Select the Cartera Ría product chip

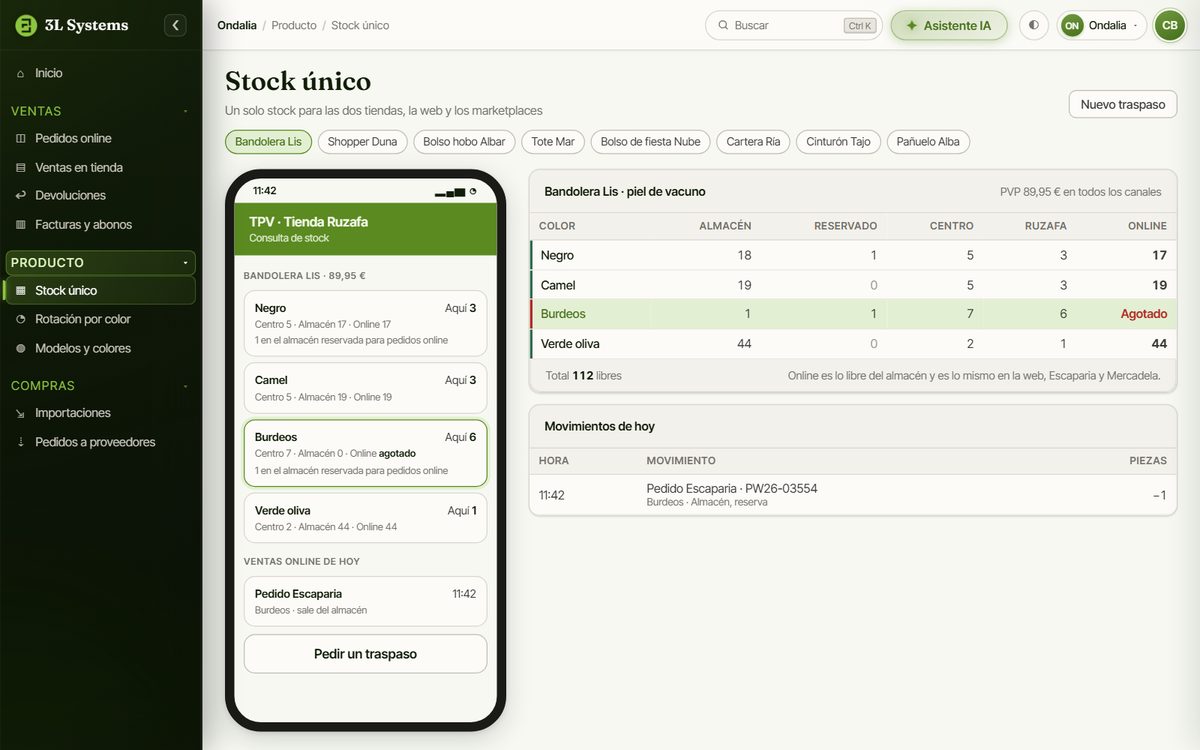753,142
